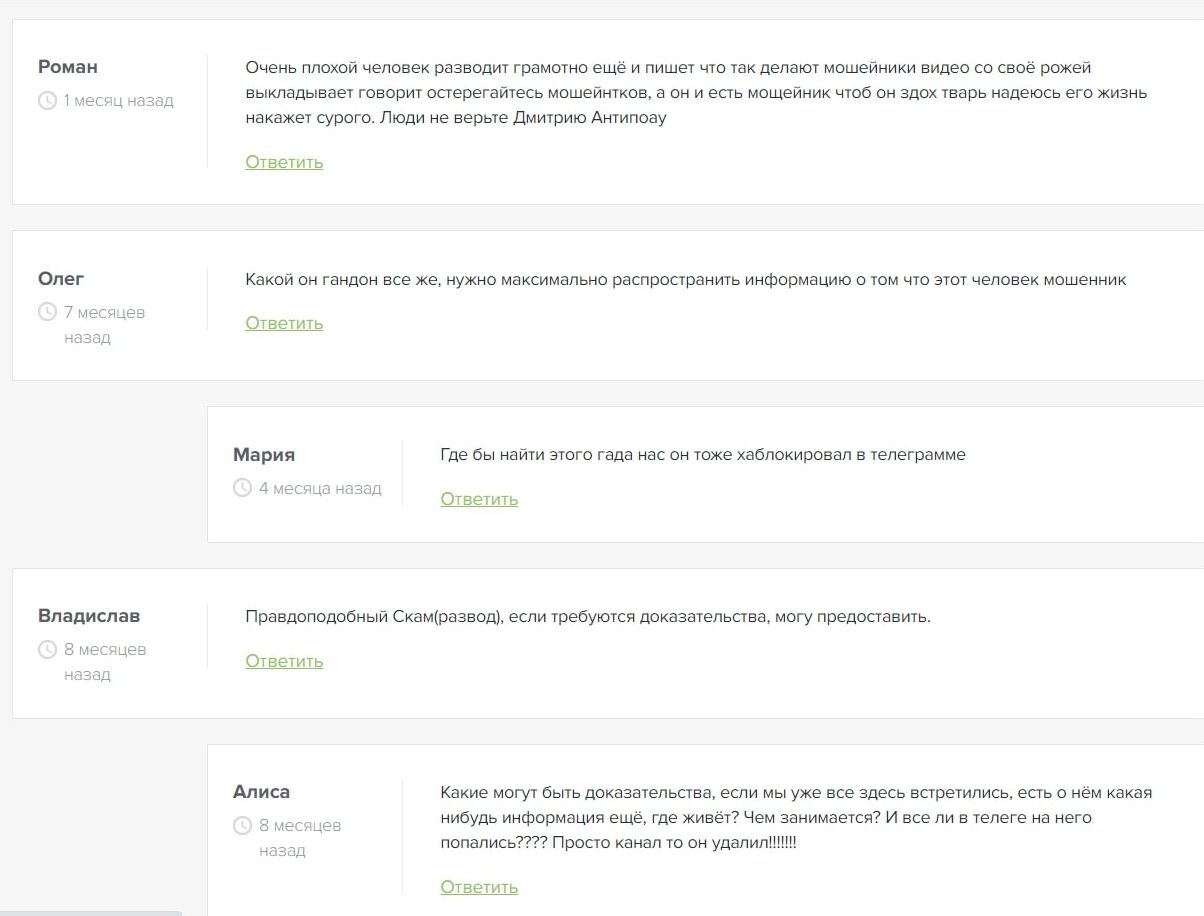The height and width of the screenshot is (916, 1204).
Task: Click the author name Мария
Action: pos(264,455)
